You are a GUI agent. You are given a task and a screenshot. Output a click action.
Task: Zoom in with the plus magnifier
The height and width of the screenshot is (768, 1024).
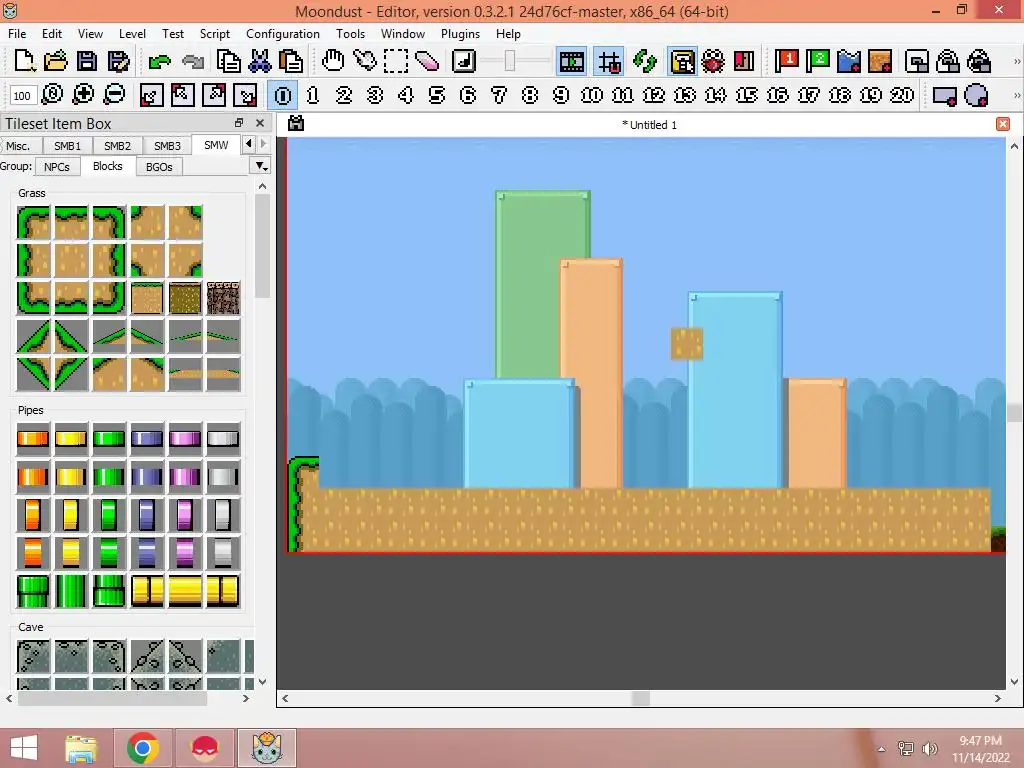pyautogui.click(x=83, y=95)
